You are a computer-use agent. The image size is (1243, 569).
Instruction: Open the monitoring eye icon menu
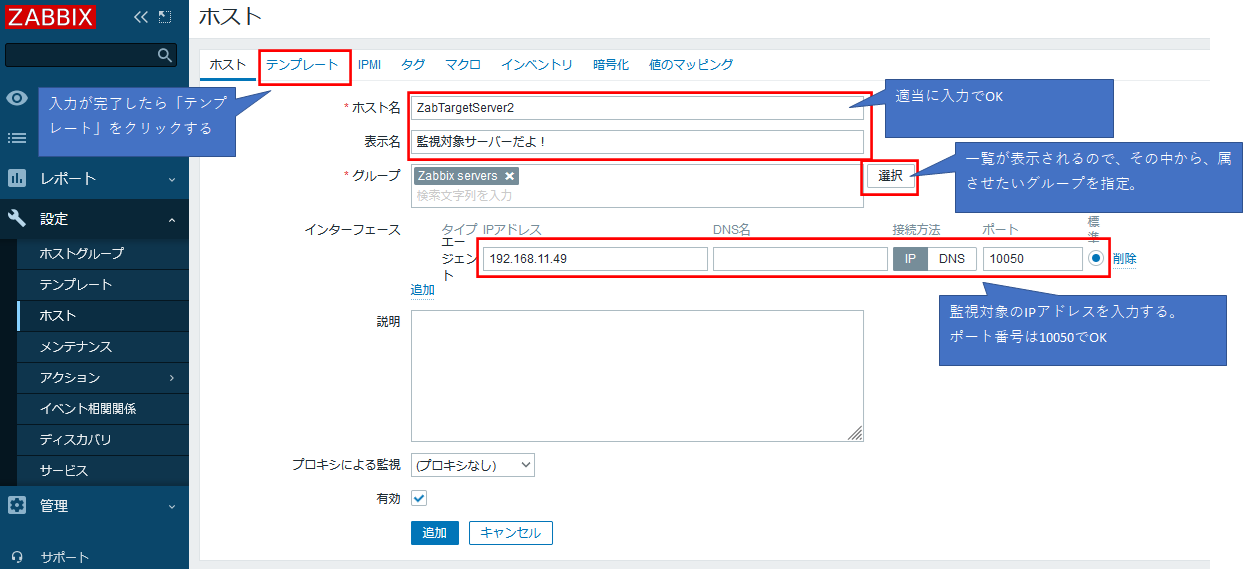(x=17, y=98)
